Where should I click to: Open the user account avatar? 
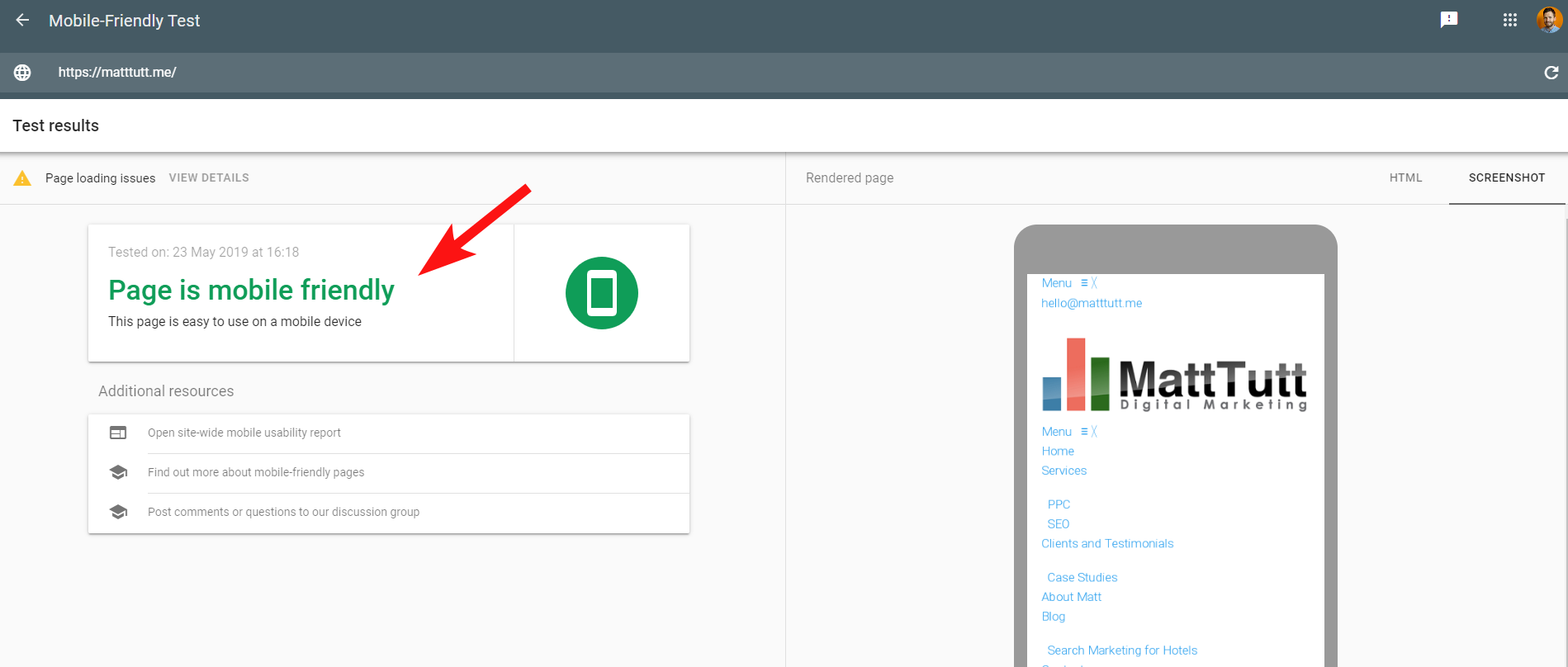click(1549, 20)
